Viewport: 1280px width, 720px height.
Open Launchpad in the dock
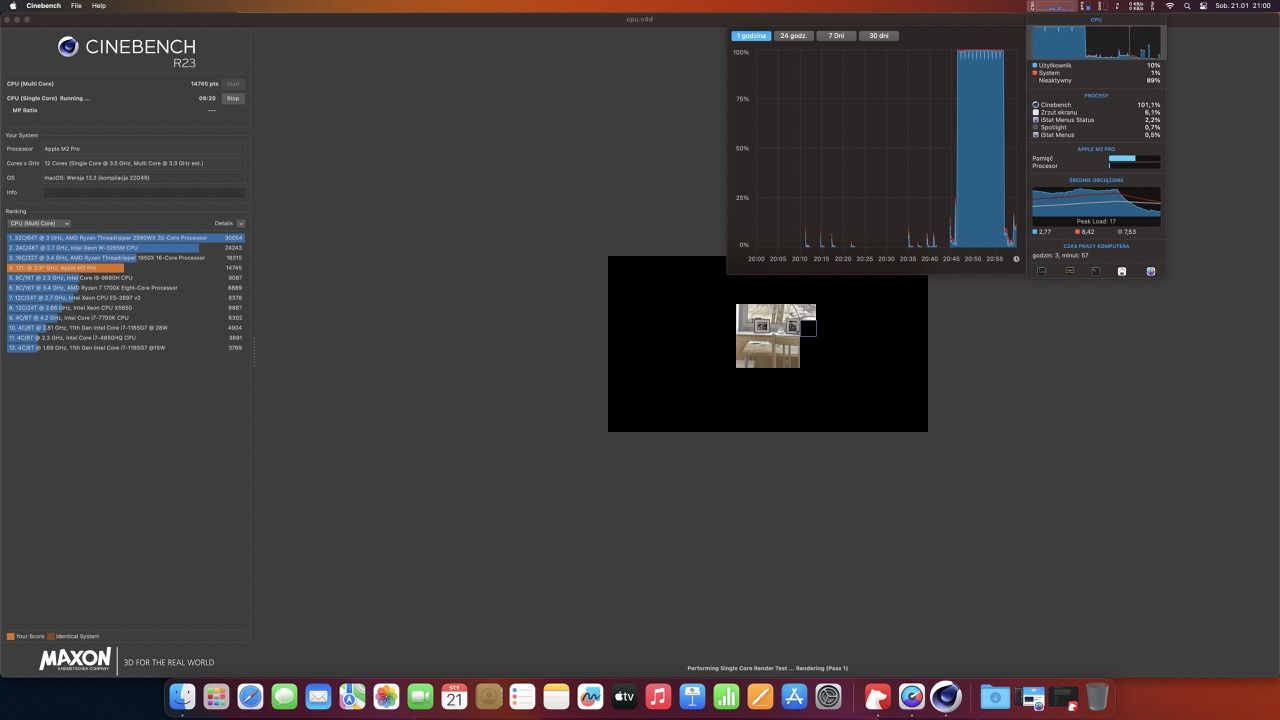pos(216,696)
